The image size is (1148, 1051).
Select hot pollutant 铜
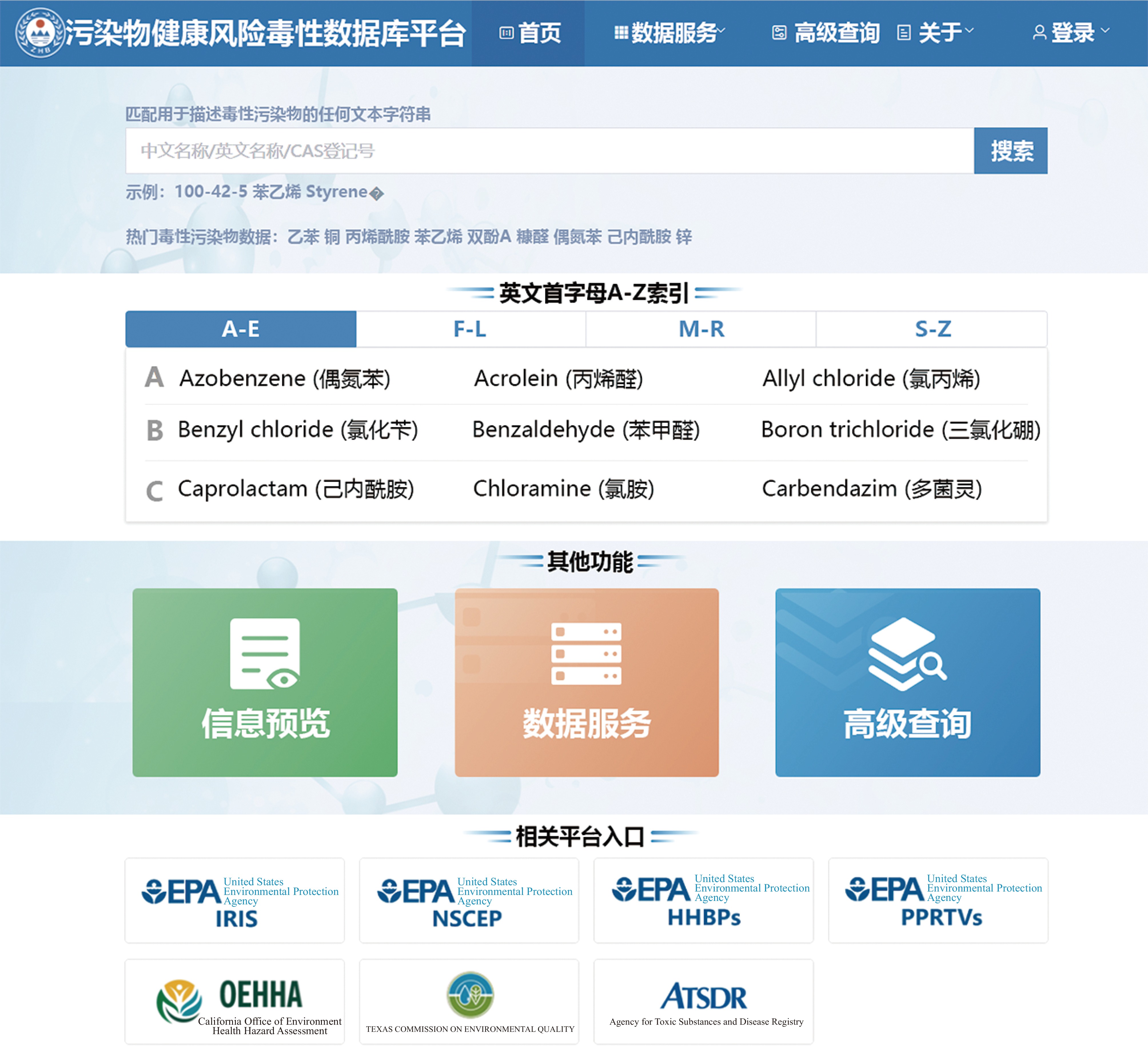click(332, 236)
